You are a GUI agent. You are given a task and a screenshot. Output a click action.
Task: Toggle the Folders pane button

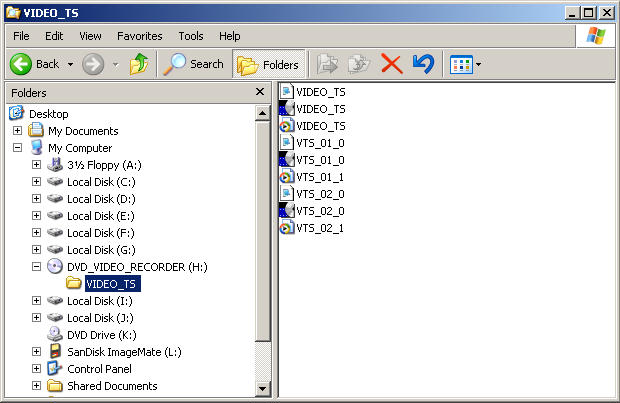(x=268, y=64)
